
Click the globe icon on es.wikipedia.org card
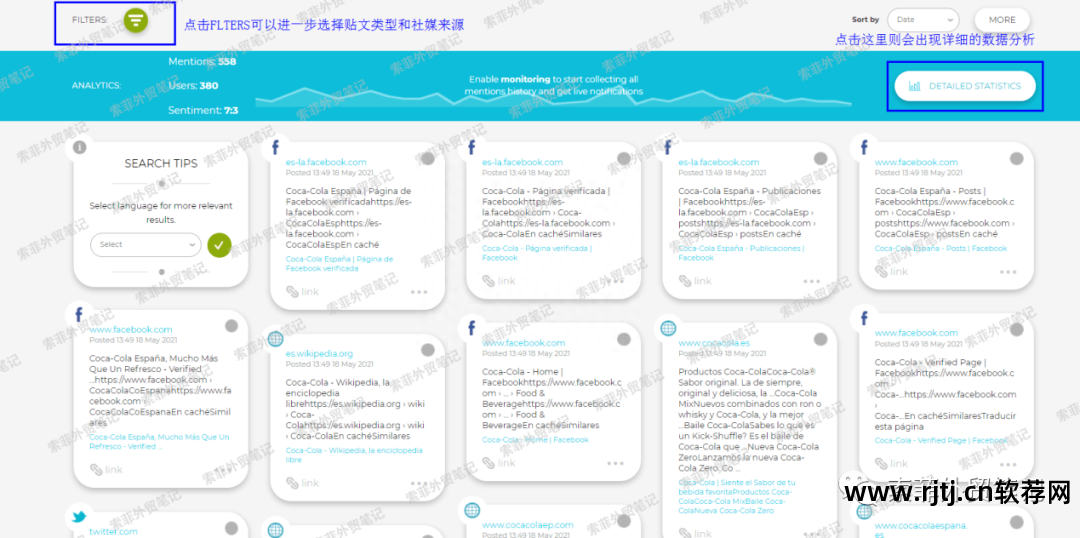click(275, 339)
